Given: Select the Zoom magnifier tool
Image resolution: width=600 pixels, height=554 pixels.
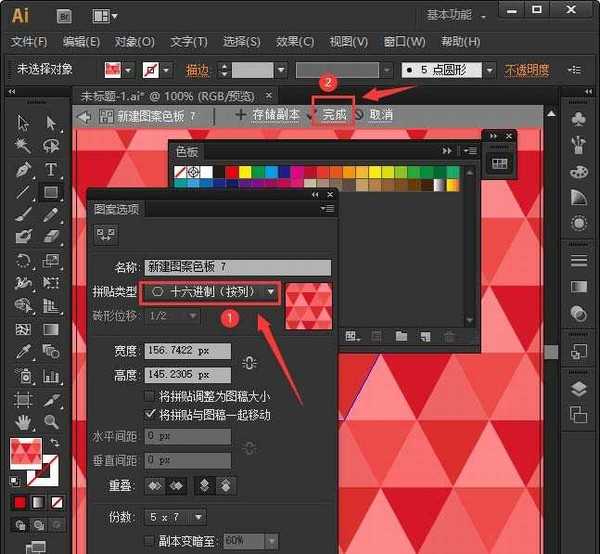Looking at the screenshot, I should (x=50, y=422).
